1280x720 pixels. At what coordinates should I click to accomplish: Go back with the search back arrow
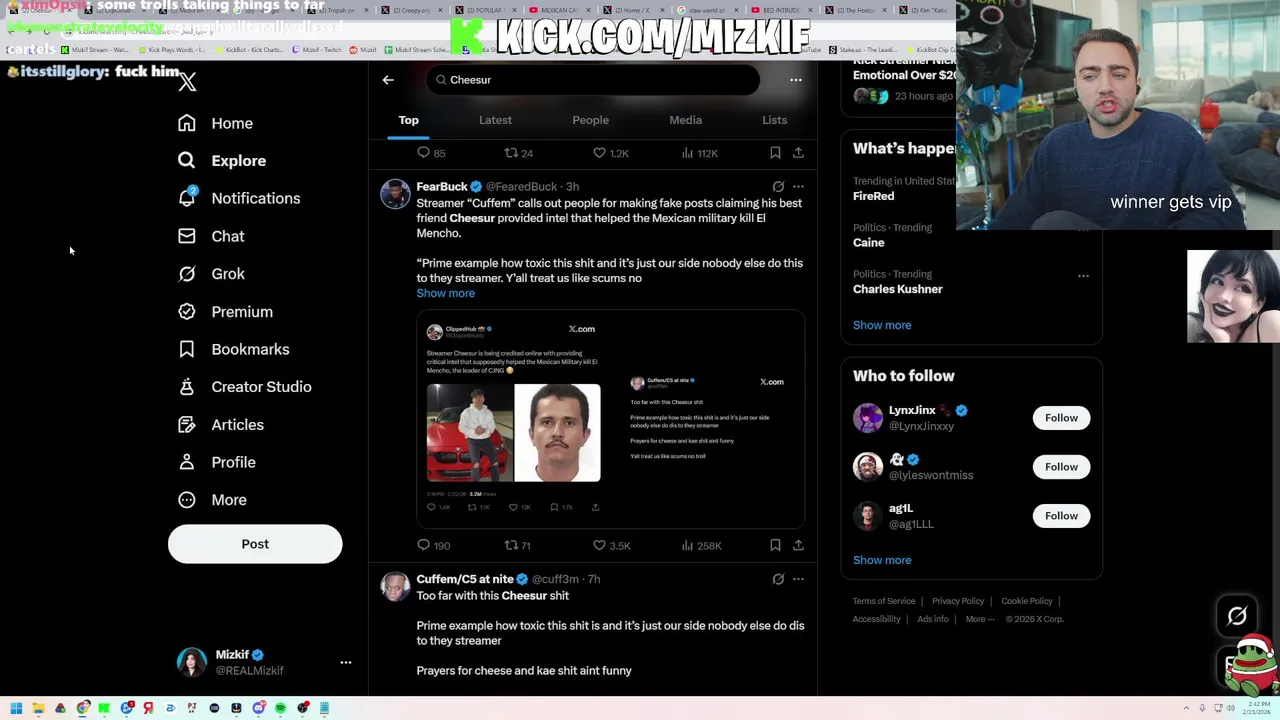[388, 80]
